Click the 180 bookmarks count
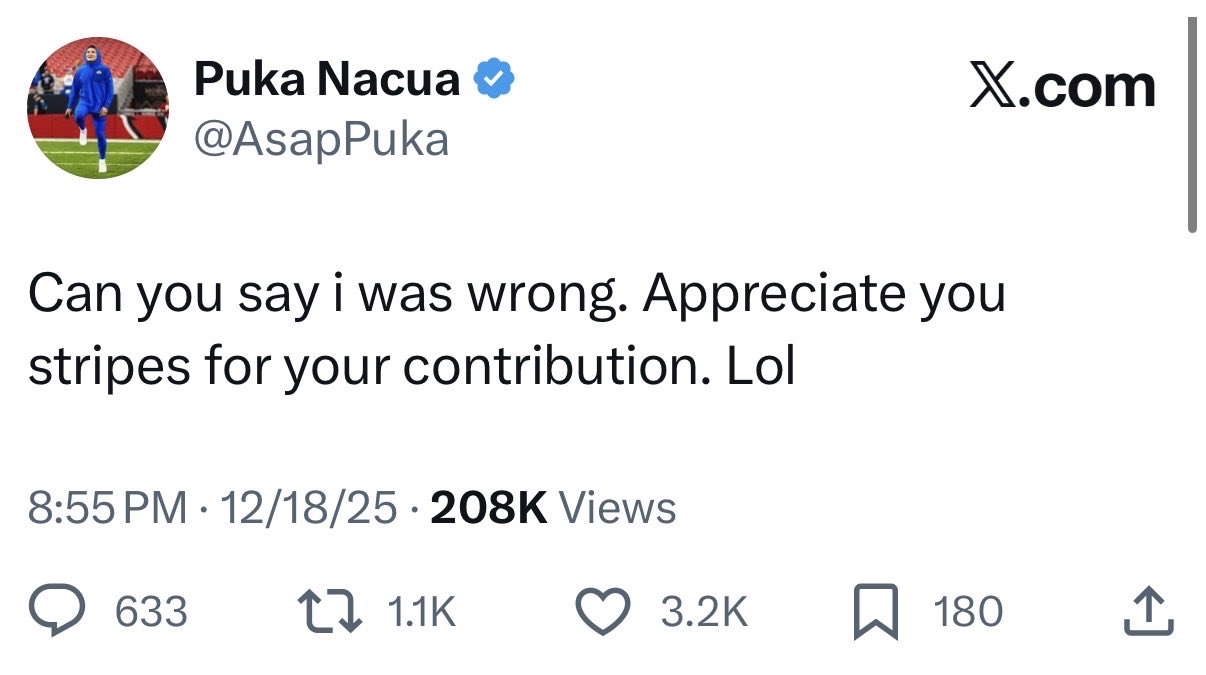 (x=968, y=612)
